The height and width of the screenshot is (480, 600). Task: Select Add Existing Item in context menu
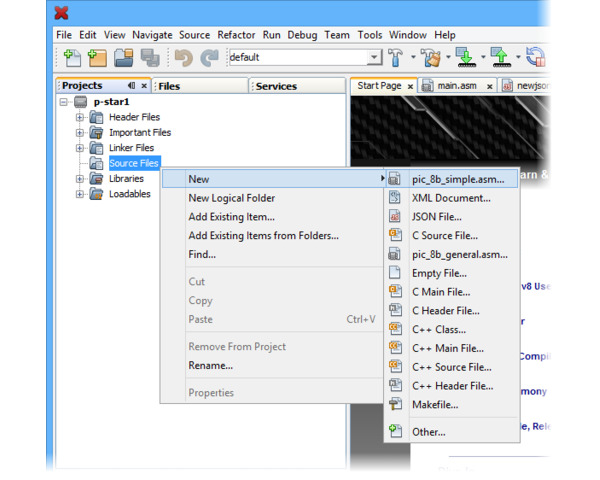coord(231,217)
